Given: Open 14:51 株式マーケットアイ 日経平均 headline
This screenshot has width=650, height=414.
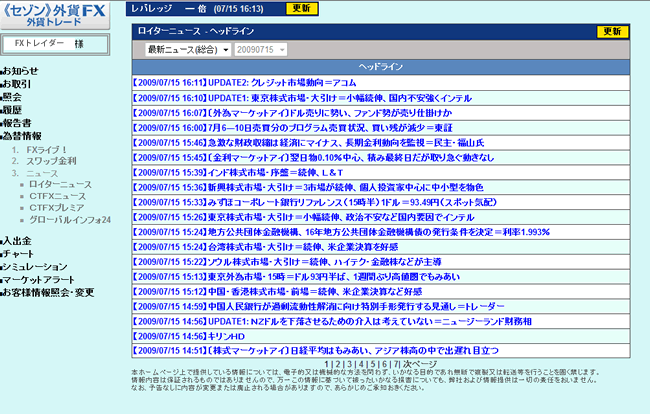Looking at the screenshot, I should coord(315,351).
